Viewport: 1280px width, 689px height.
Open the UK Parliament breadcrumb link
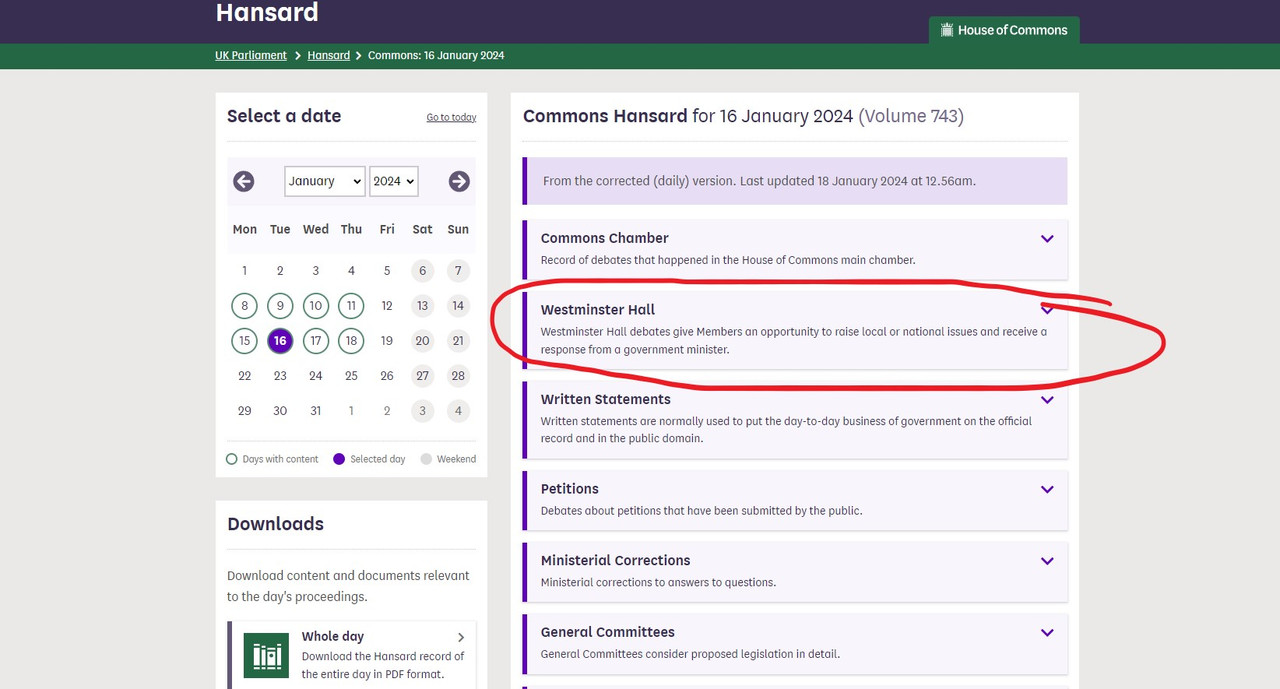point(251,55)
